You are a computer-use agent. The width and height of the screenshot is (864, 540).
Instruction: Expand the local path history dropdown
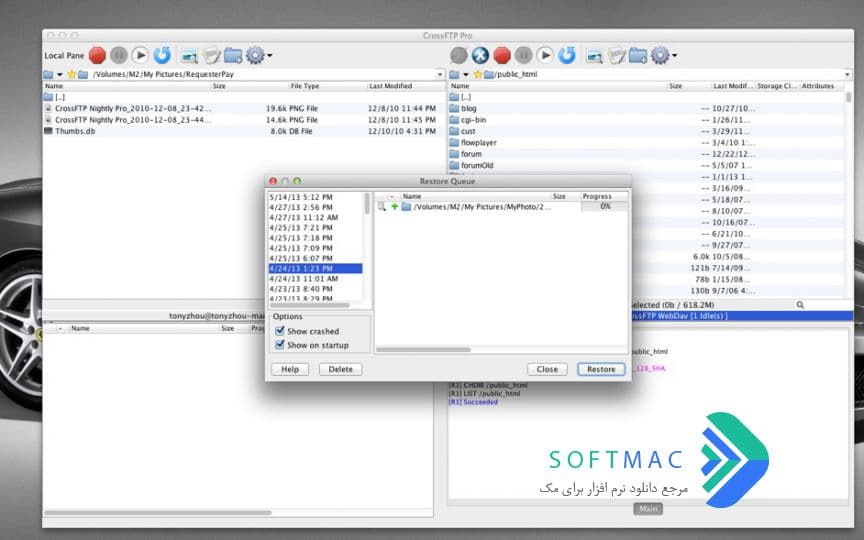[440, 74]
